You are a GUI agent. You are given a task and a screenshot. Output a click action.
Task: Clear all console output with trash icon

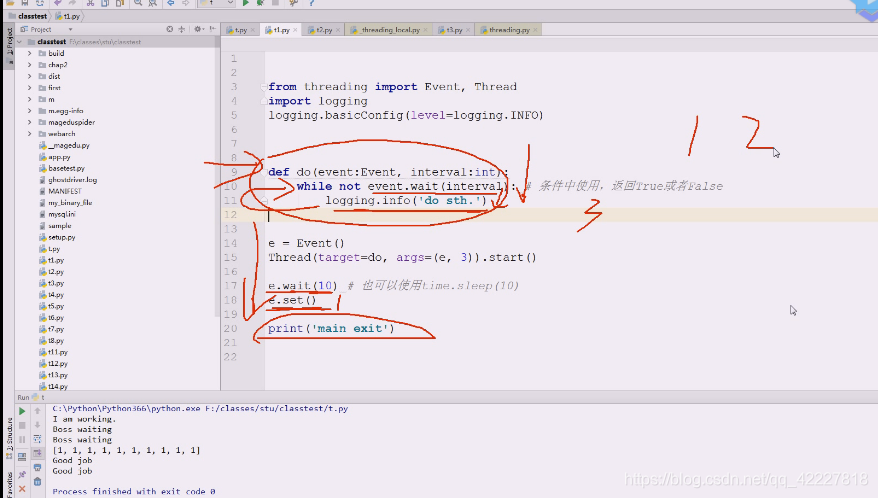click(x=37, y=482)
